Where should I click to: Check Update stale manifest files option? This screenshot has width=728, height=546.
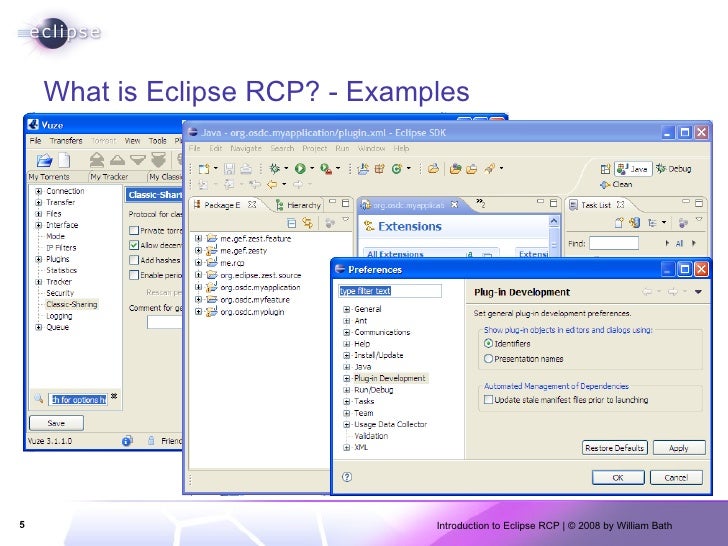[488, 399]
